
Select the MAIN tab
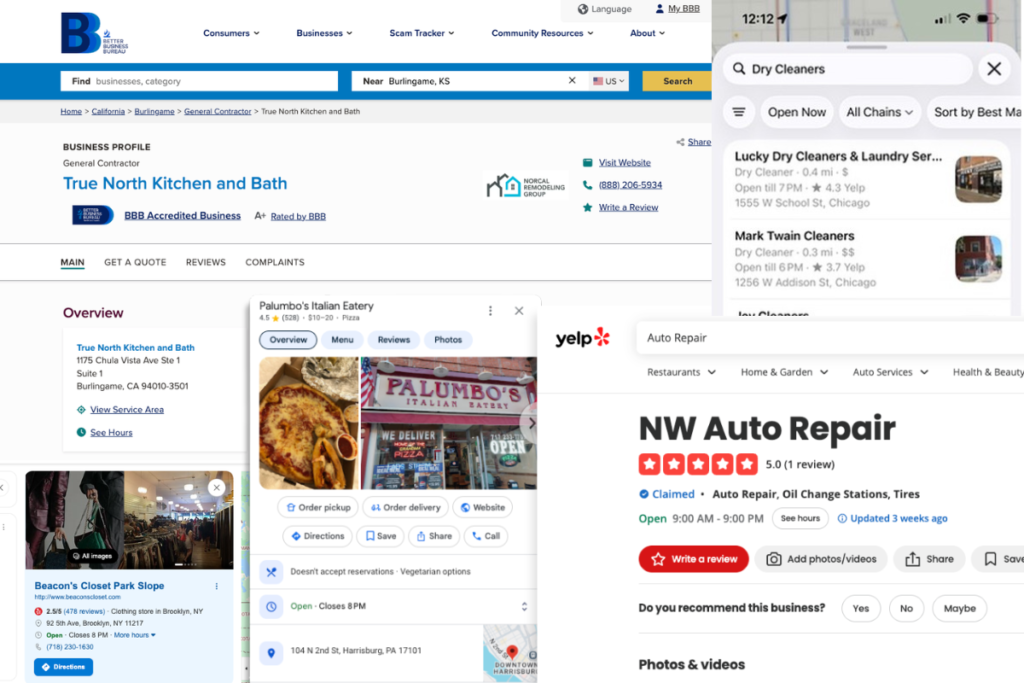[72, 262]
